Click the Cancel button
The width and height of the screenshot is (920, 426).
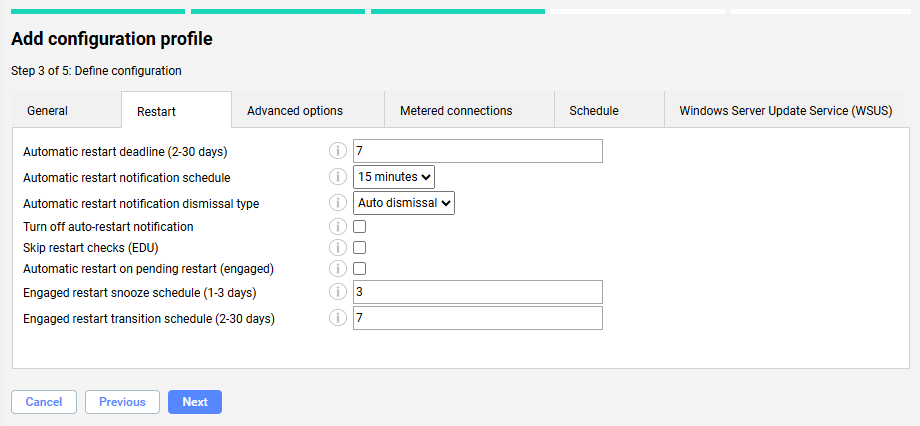[44, 402]
